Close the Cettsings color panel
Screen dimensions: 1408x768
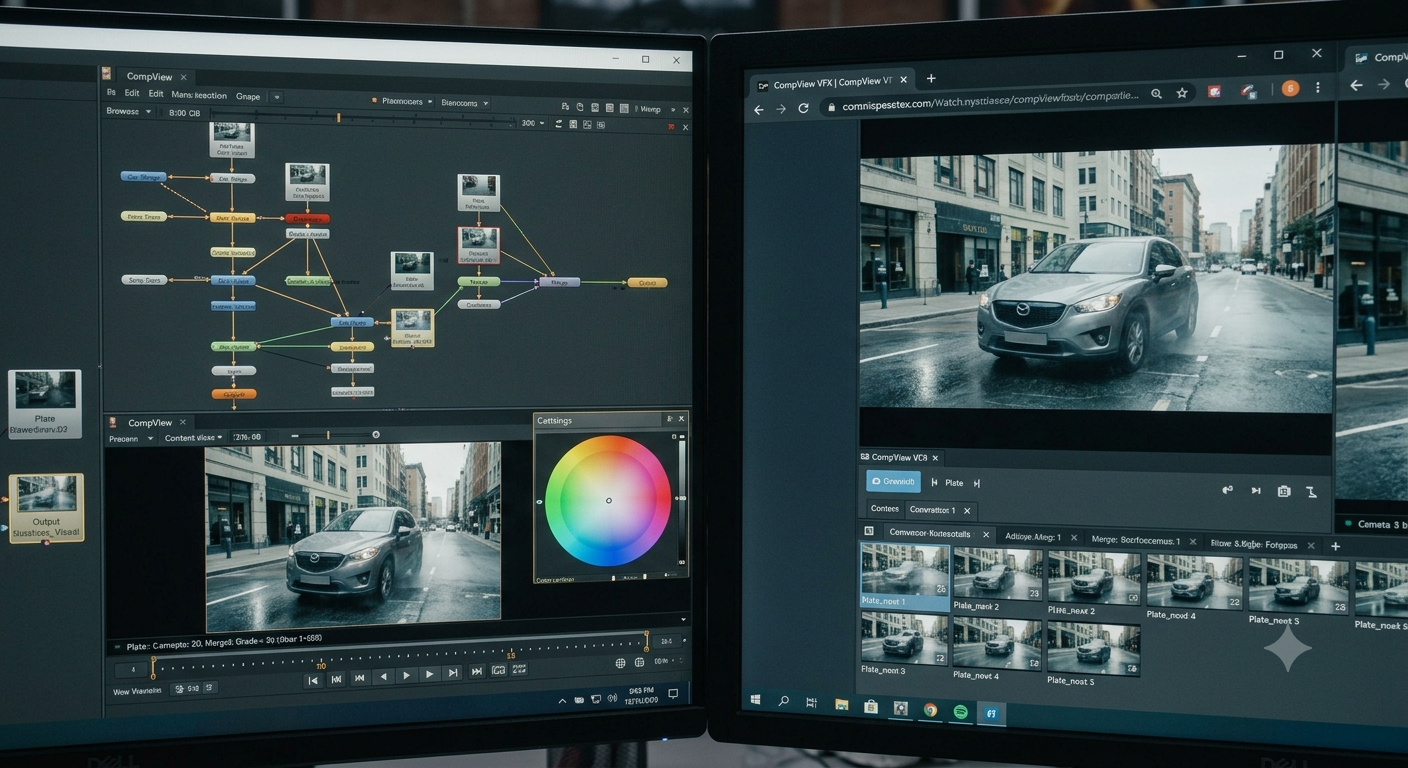682,419
